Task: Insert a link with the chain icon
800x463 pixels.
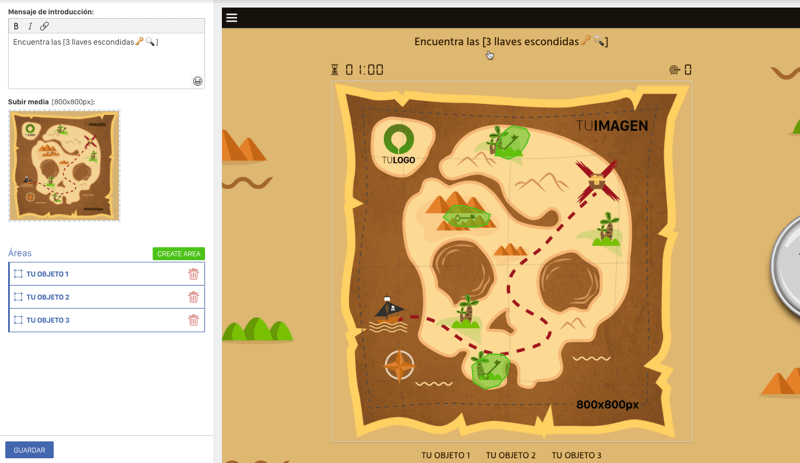Action: pos(44,26)
